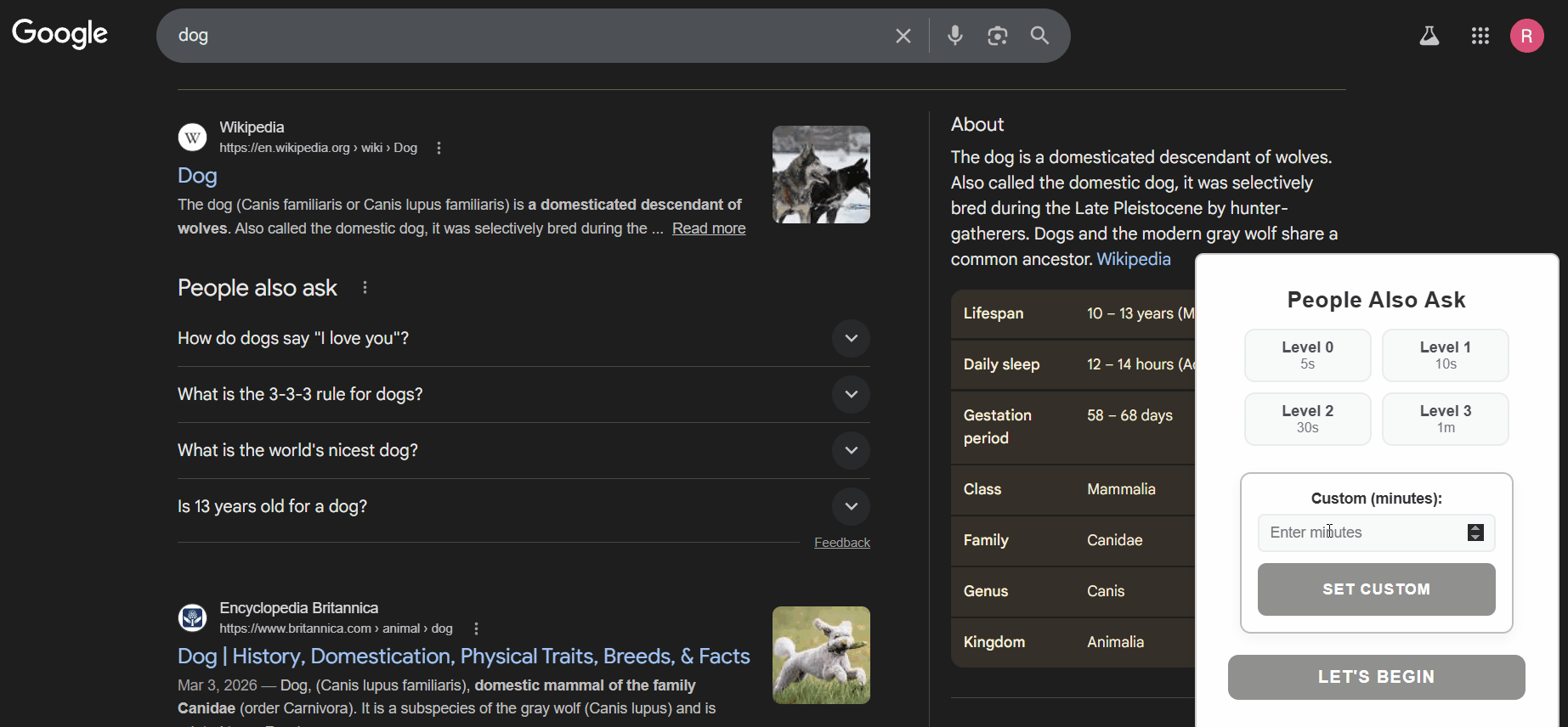Image resolution: width=1568 pixels, height=727 pixels.
Task: Expand "Is 13 years old for a dog?"
Action: pyautogui.click(x=851, y=506)
